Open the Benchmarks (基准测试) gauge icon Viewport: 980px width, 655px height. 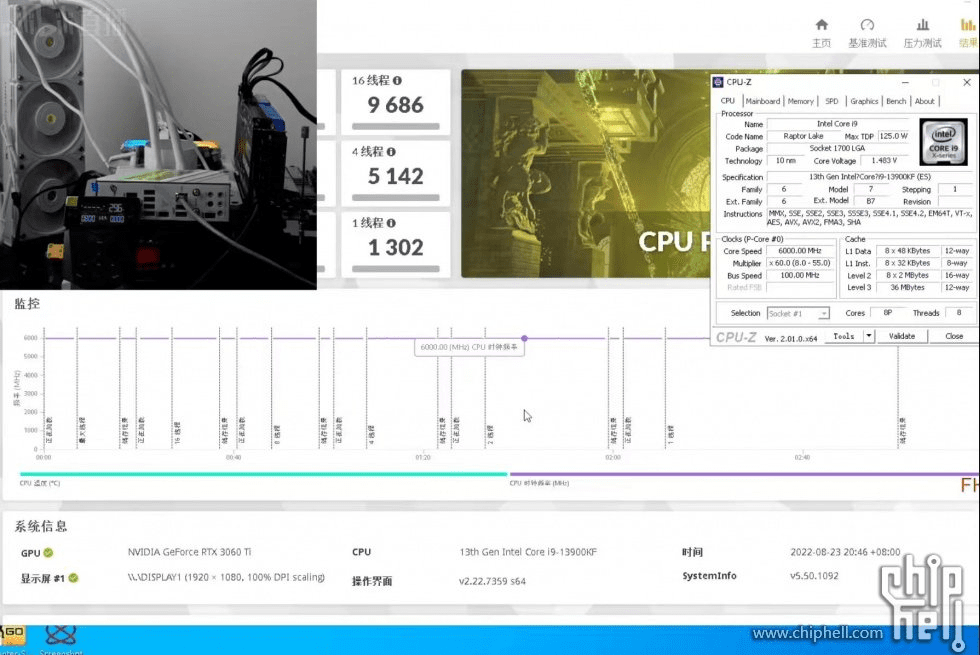coord(867,25)
